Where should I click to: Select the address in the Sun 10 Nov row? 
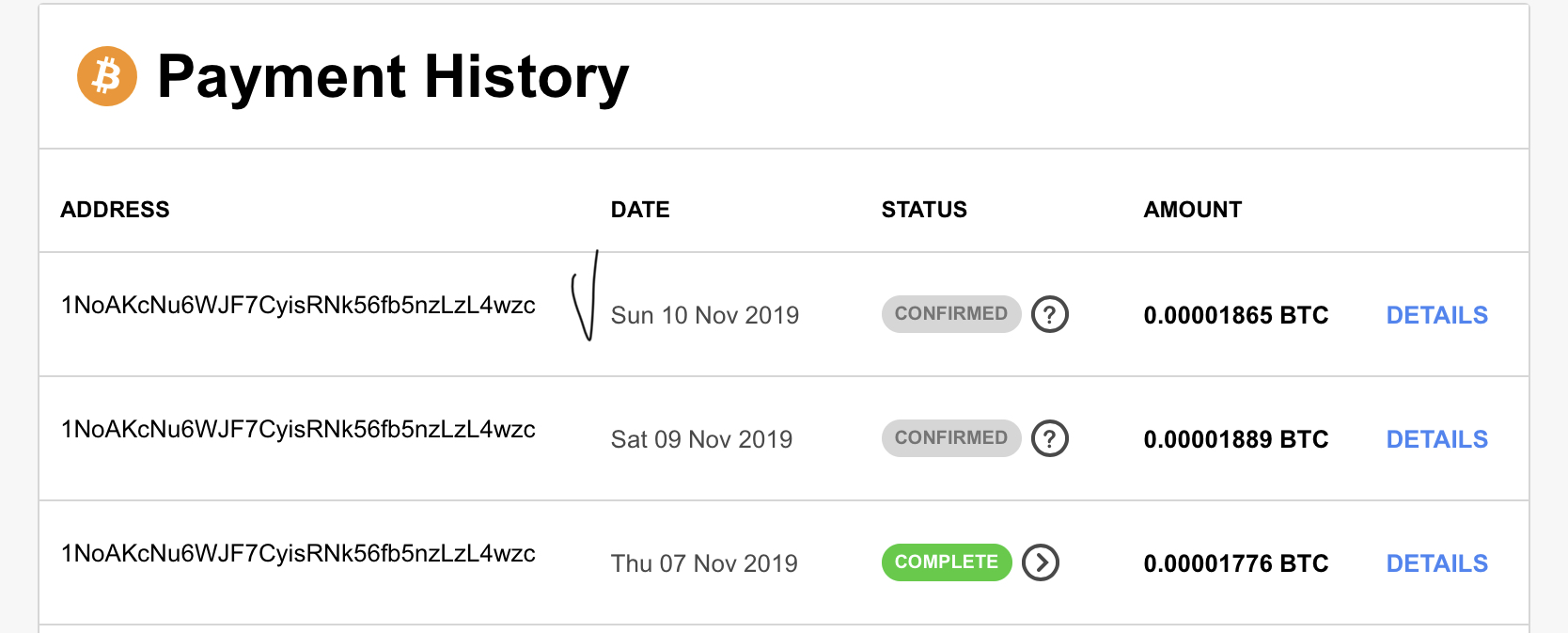(298, 306)
